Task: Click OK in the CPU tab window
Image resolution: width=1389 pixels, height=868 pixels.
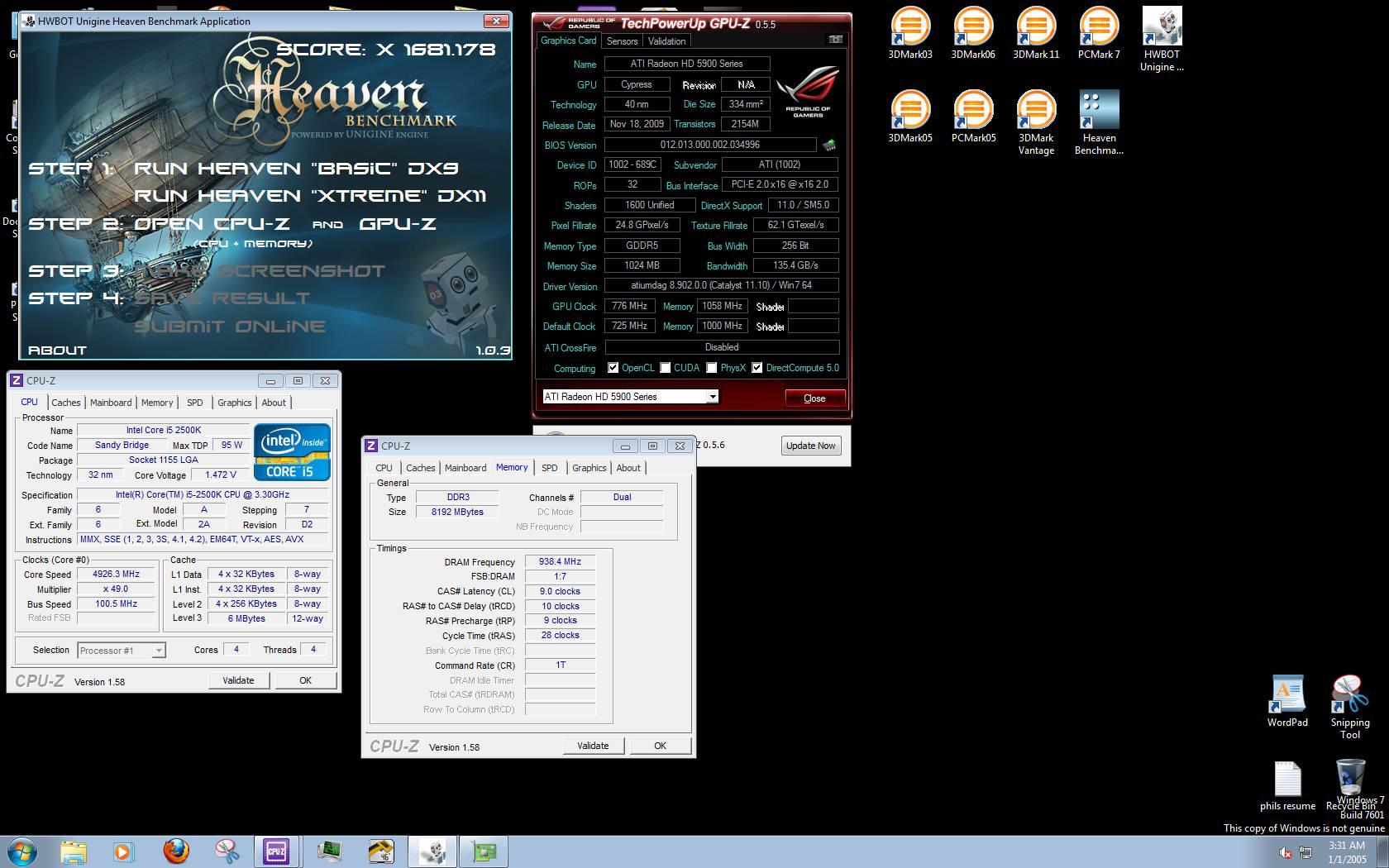Action: (x=305, y=680)
